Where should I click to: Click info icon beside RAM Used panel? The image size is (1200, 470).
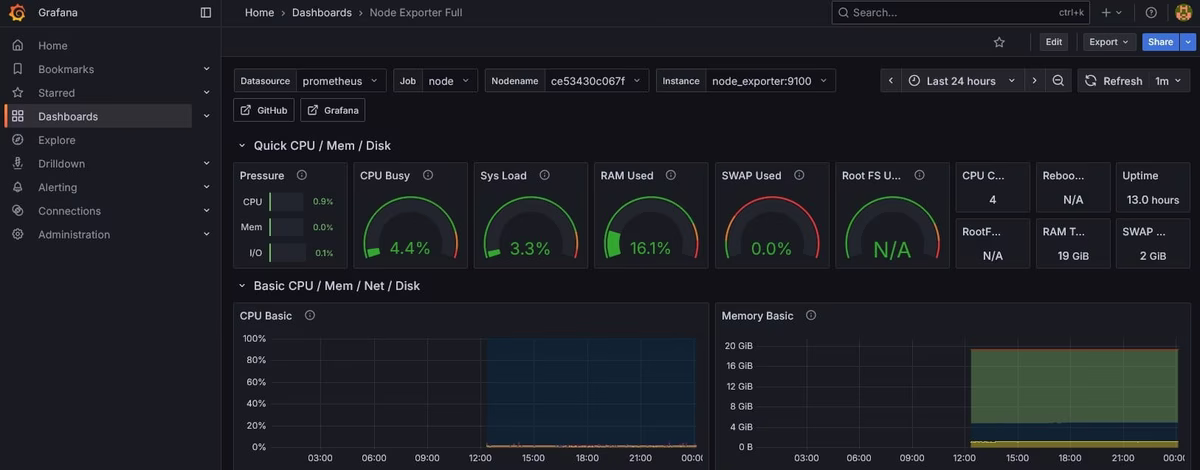(x=671, y=175)
